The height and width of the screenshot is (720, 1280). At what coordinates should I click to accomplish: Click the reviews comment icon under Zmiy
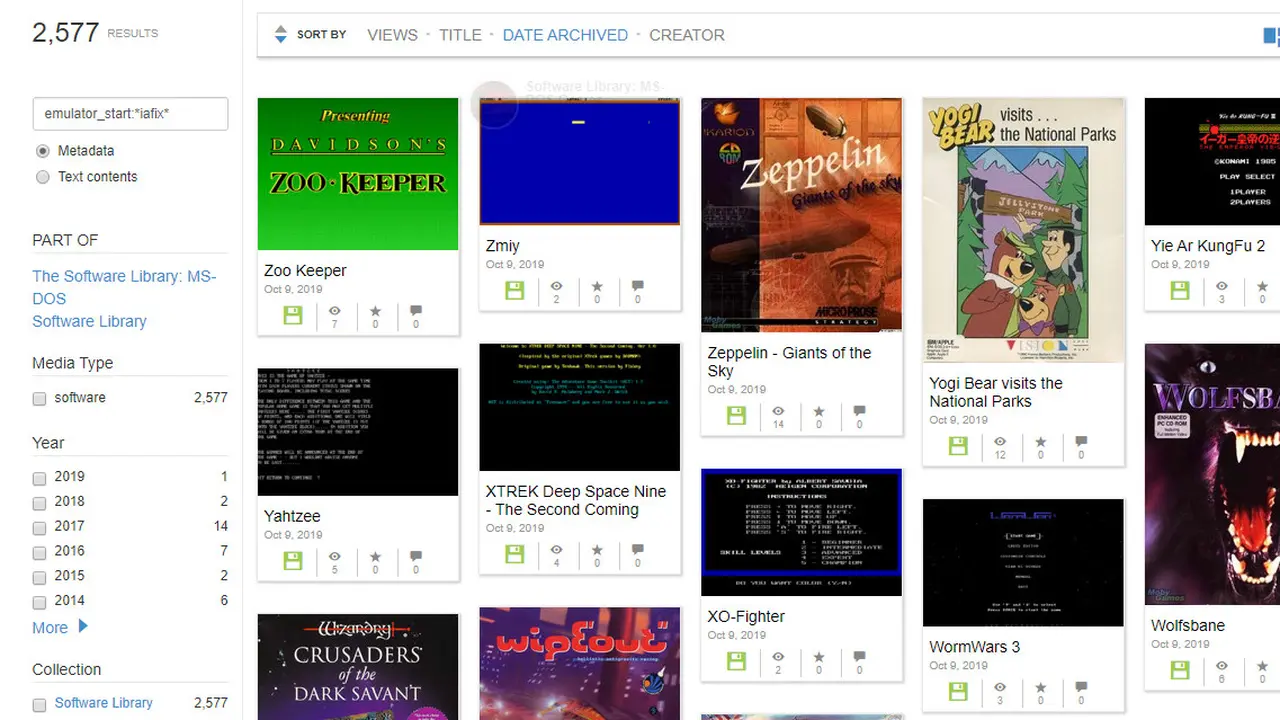click(638, 286)
